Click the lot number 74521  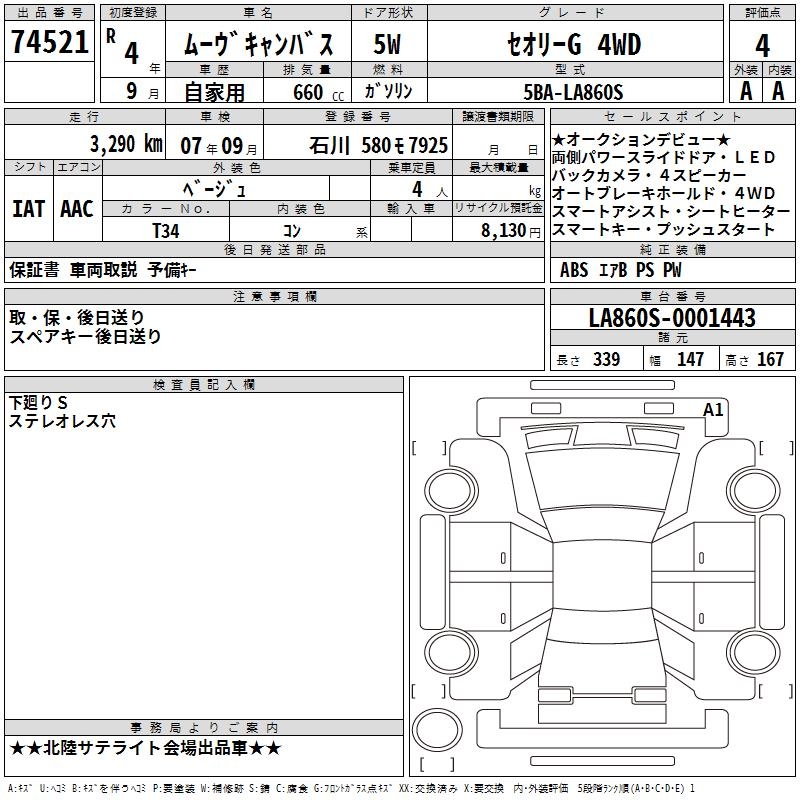pyautogui.click(x=49, y=44)
